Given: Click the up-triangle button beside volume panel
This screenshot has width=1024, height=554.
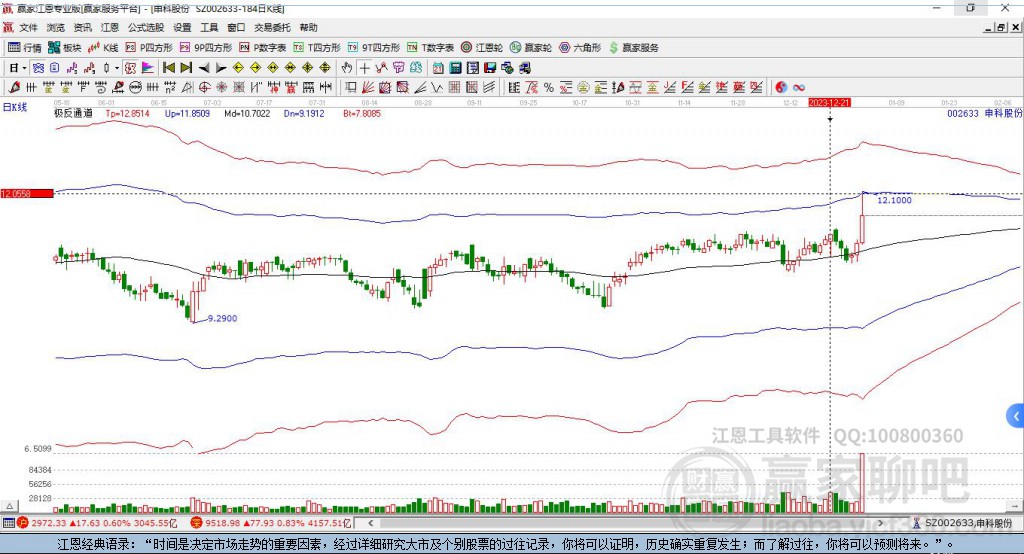Looking at the screenshot, I should (x=9, y=506).
